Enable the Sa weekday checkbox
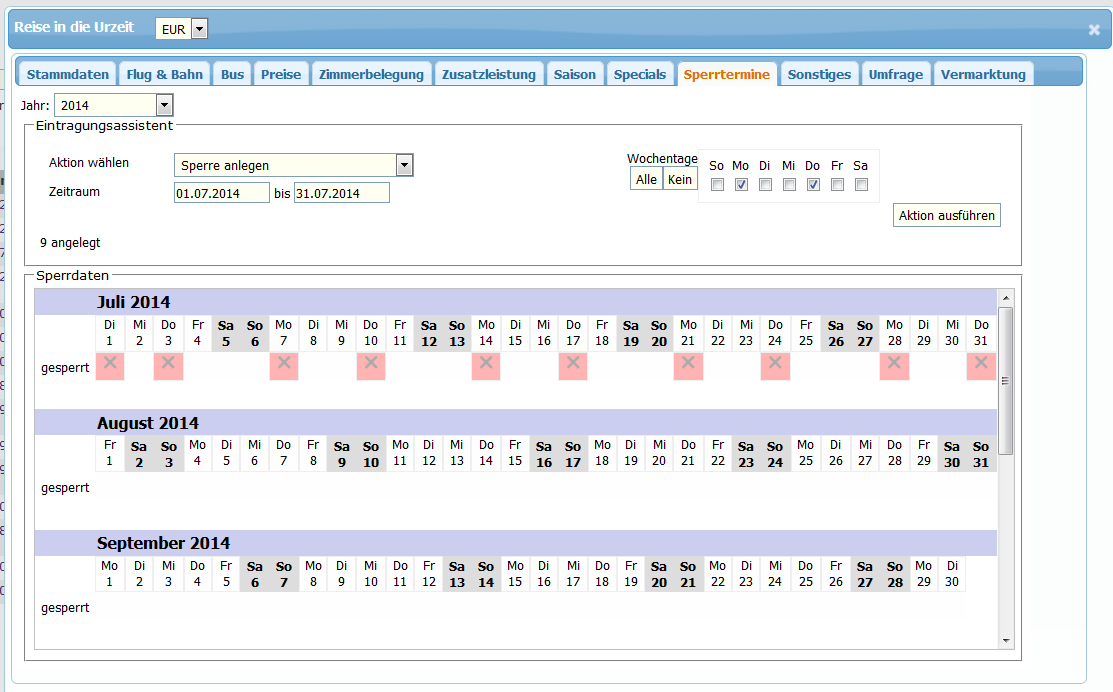The height and width of the screenshot is (692, 1113). 861,184
